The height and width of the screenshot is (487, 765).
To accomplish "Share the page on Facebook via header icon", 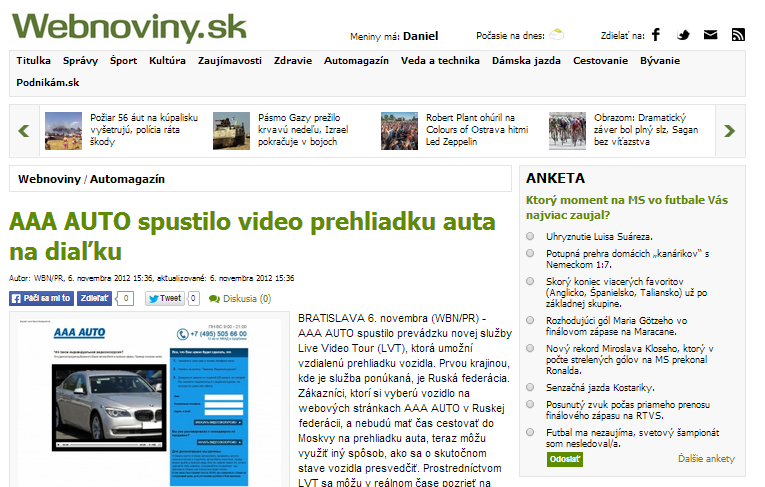I will (x=656, y=35).
